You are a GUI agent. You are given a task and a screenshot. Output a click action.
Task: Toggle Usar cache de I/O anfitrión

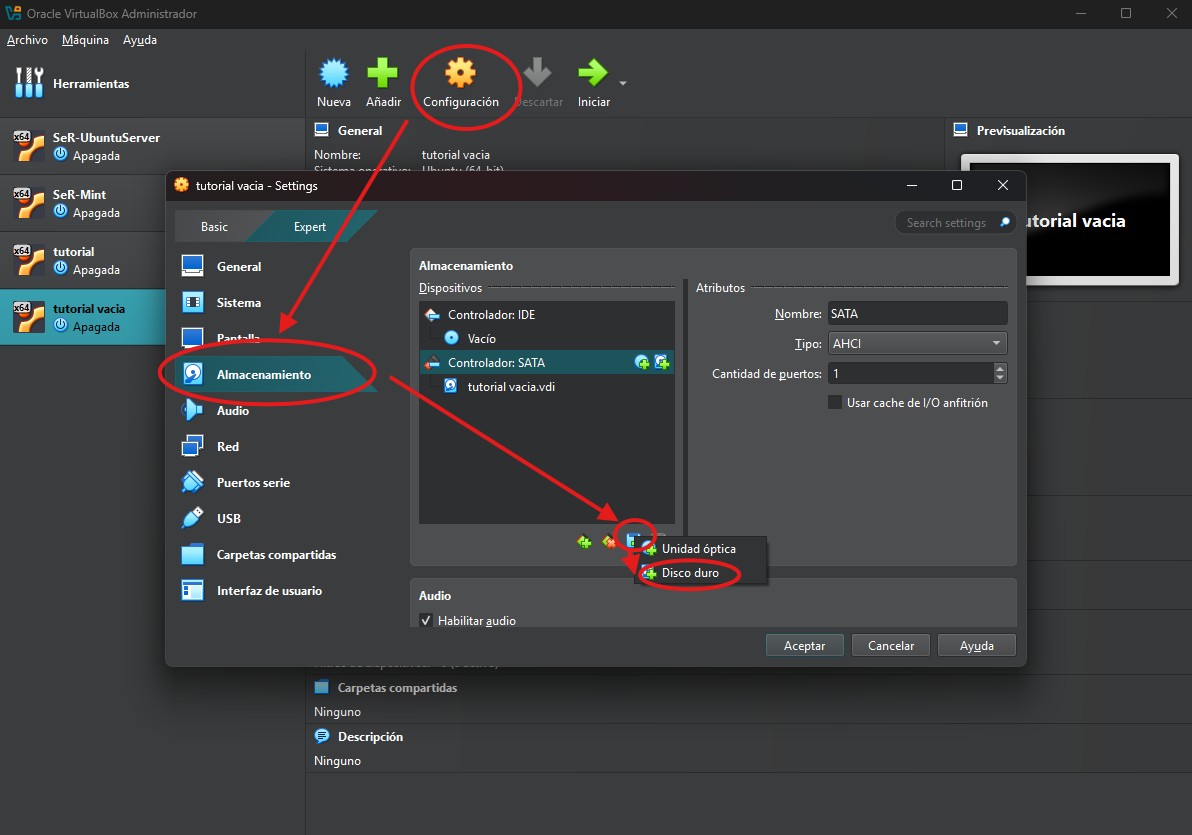835,402
